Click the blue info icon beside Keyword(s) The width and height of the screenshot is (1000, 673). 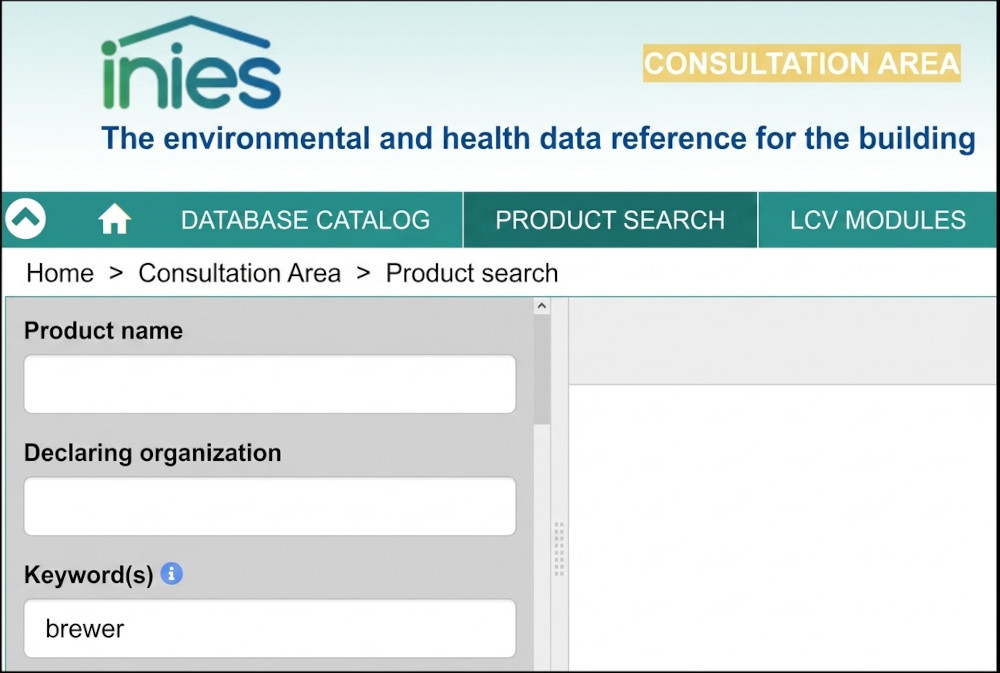[172, 574]
